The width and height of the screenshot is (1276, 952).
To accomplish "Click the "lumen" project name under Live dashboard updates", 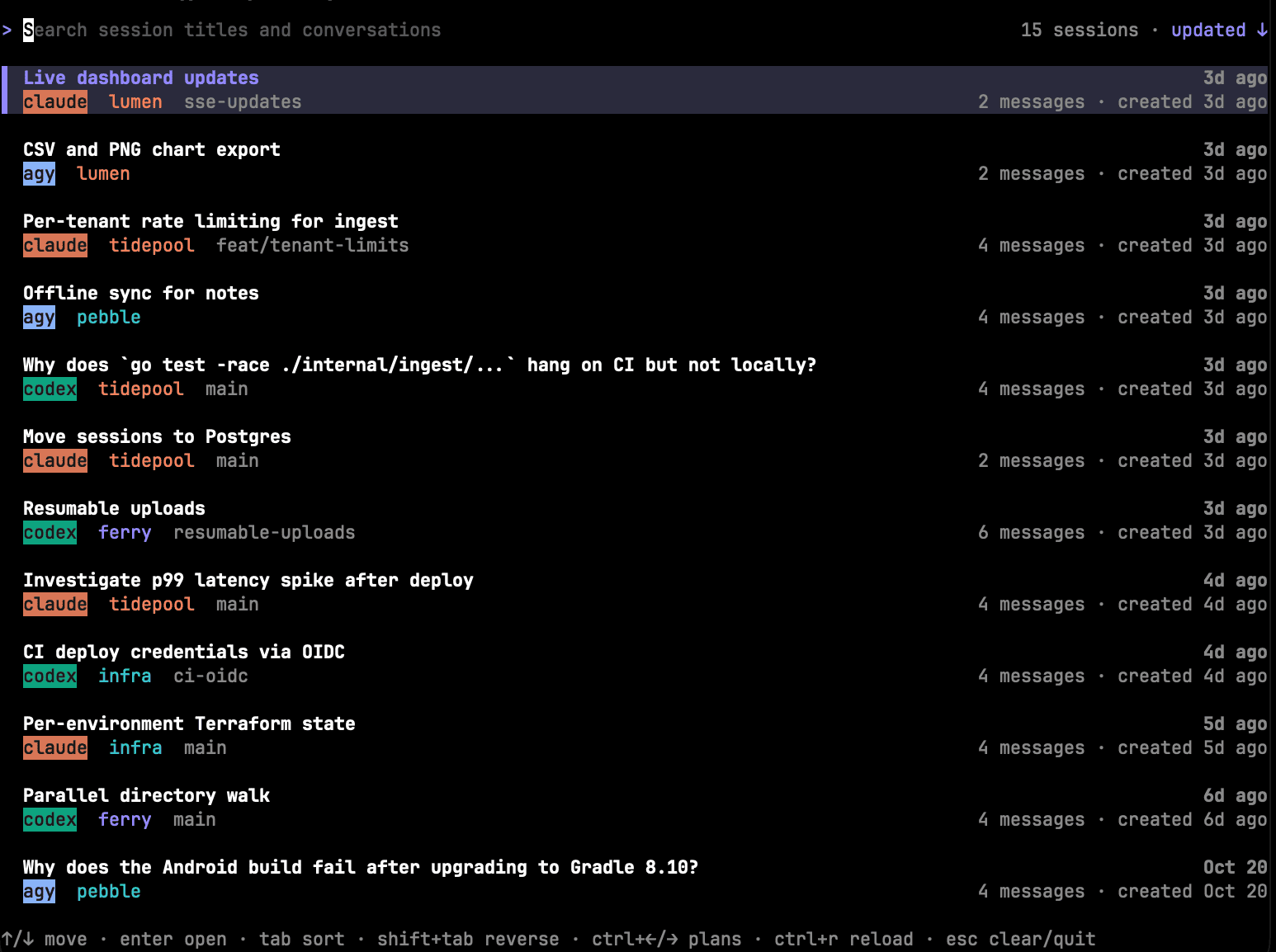I will pyautogui.click(x=135, y=101).
